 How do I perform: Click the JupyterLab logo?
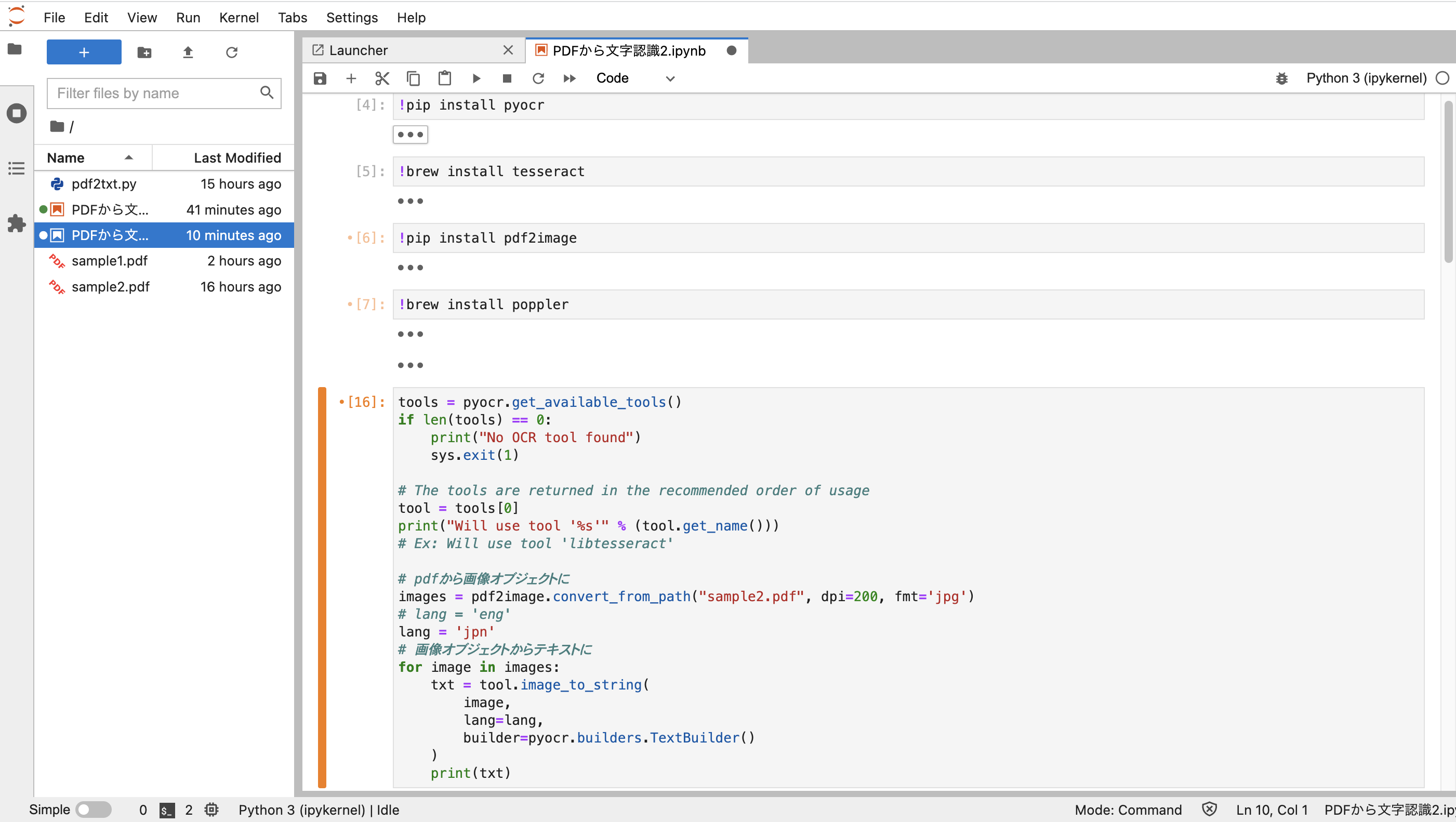click(x=17, y=16)
